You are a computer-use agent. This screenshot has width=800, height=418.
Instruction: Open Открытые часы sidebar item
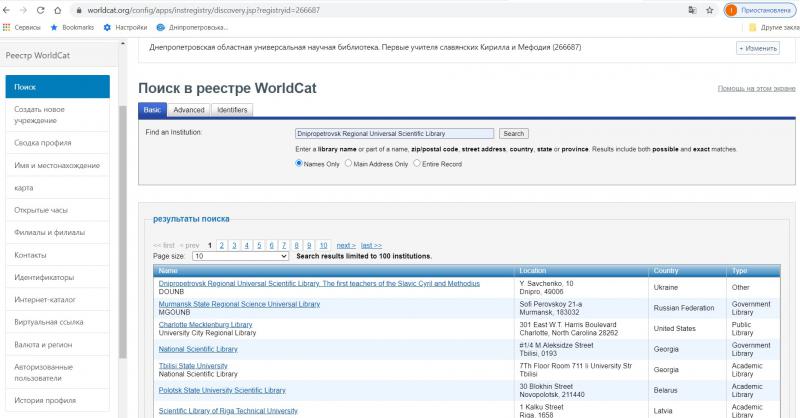[58, 210]
